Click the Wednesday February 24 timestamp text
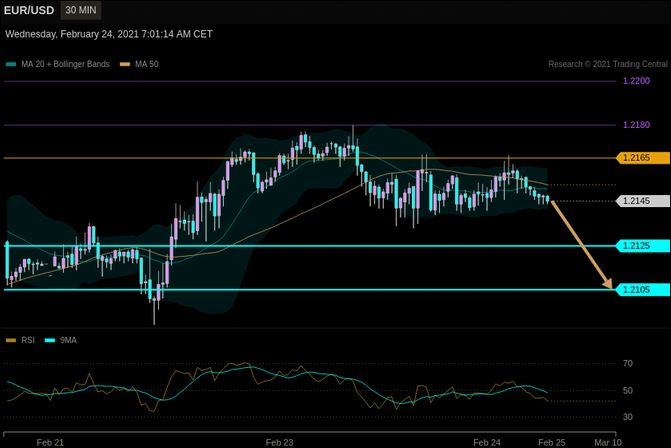 click(x=109, y=34)
